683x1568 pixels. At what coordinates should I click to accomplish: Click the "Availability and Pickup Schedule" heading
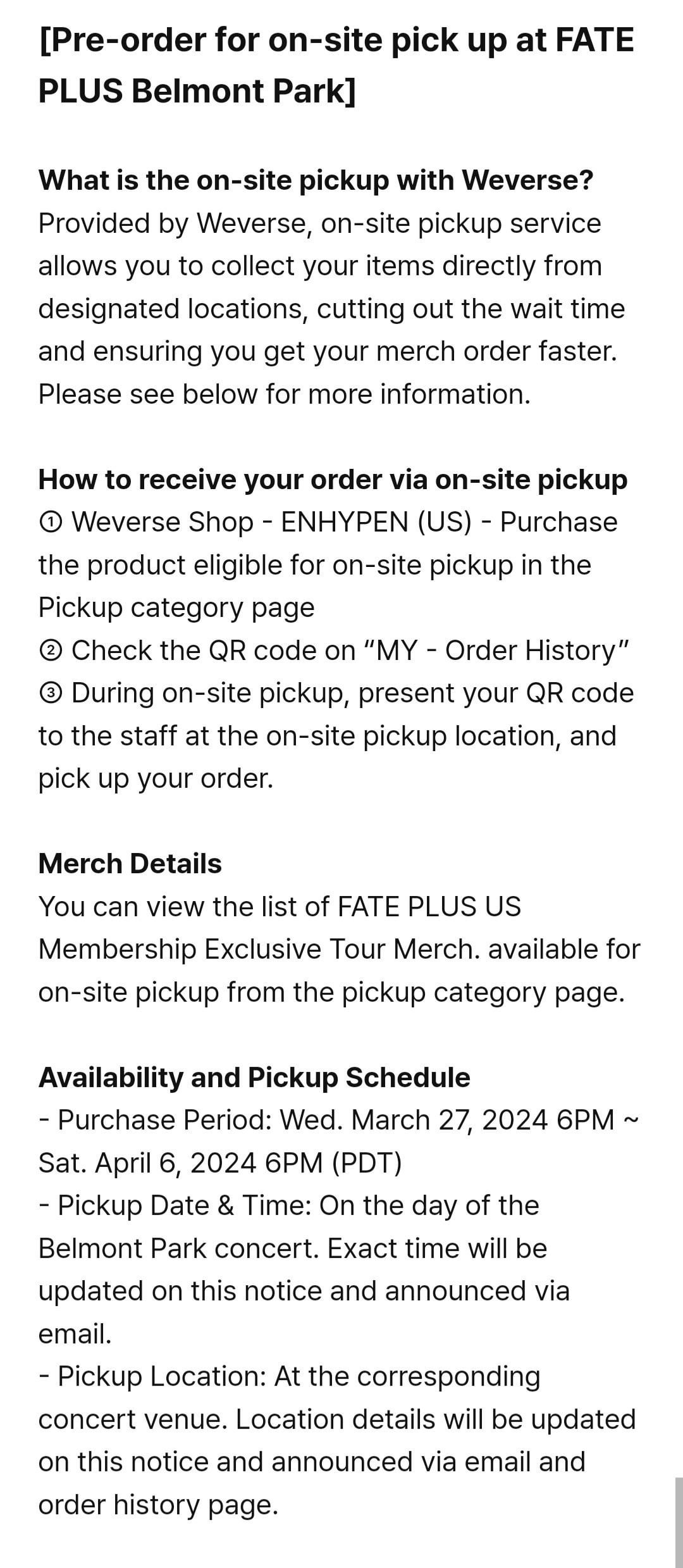point(254,1078)
